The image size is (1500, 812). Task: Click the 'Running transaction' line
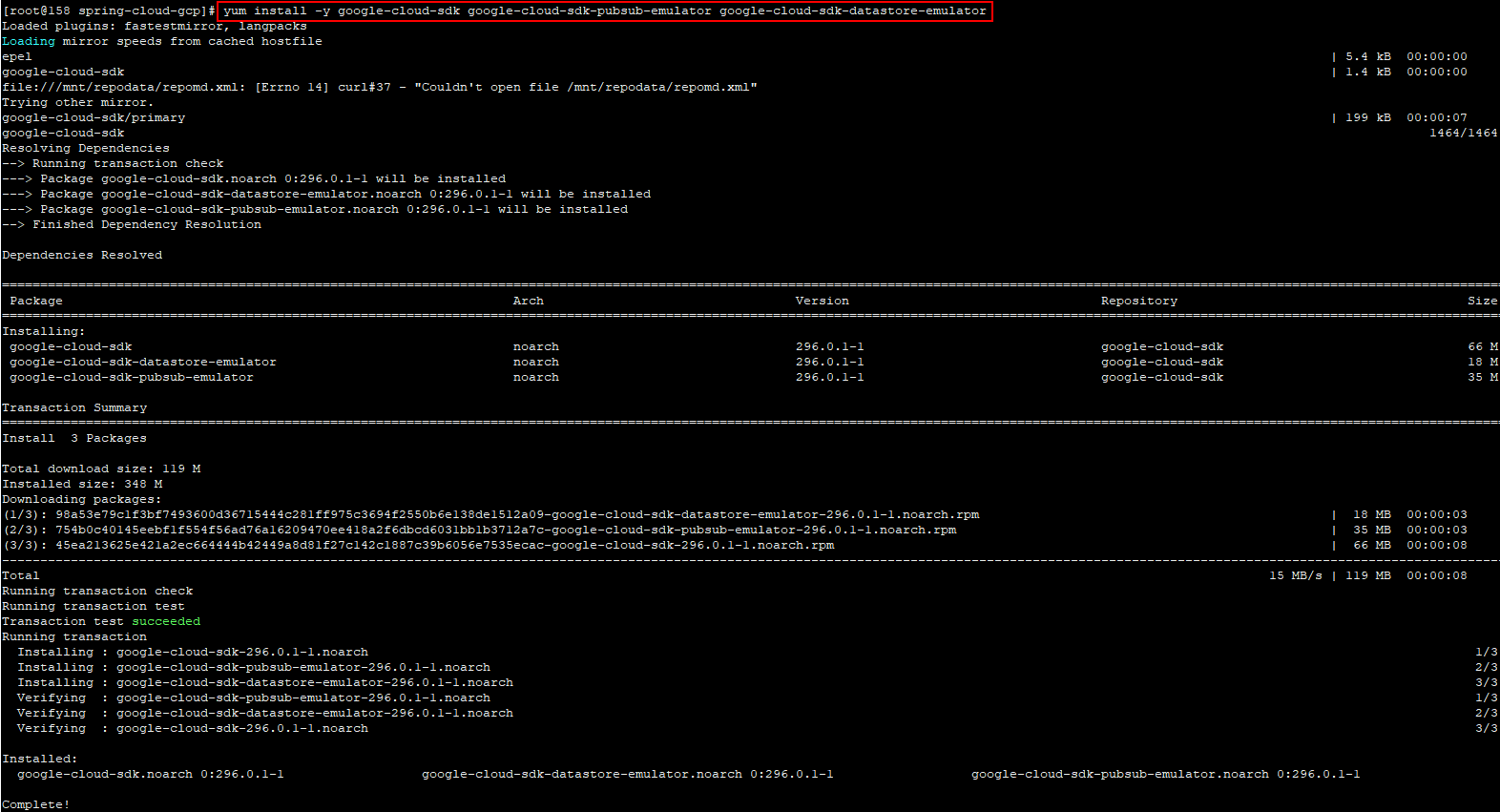point(74,637)
